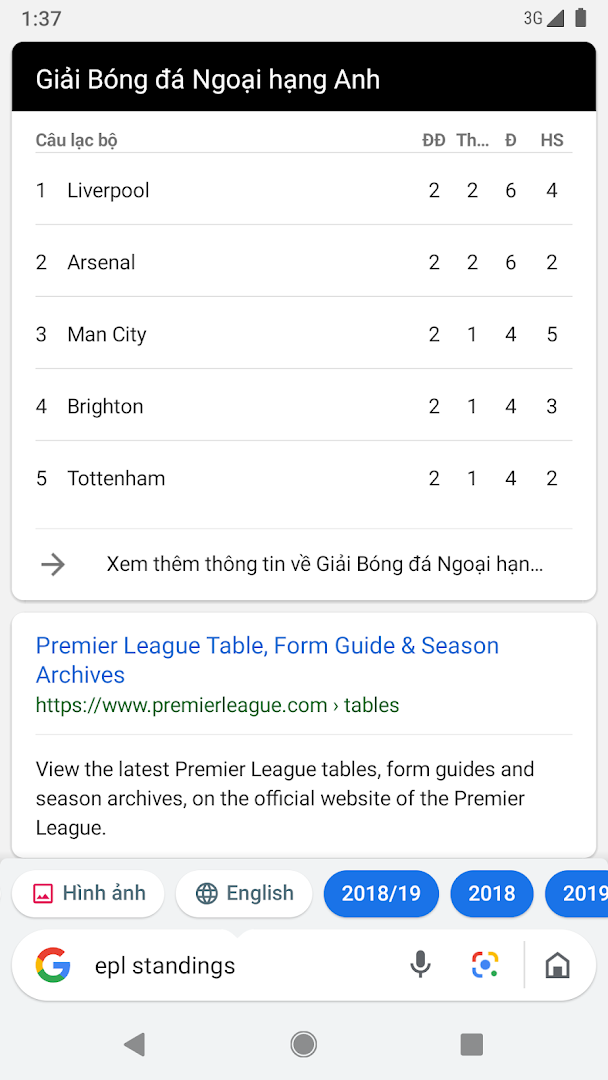Tap the Google Lens camera icon
This screenshot has height=1080, width=608.
coord(485,964)
